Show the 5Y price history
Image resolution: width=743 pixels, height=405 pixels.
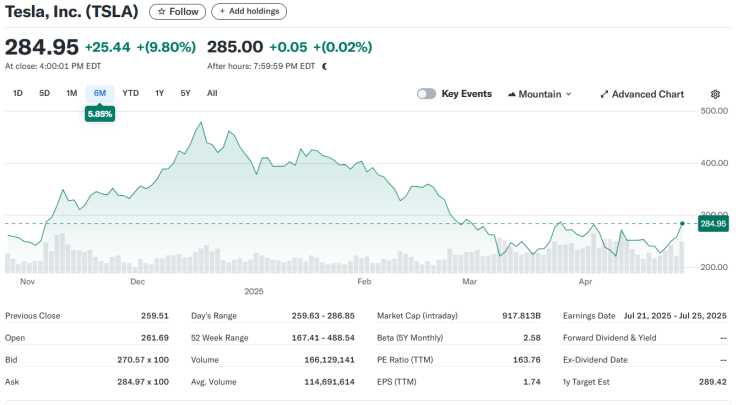click(x=185, y=93)
